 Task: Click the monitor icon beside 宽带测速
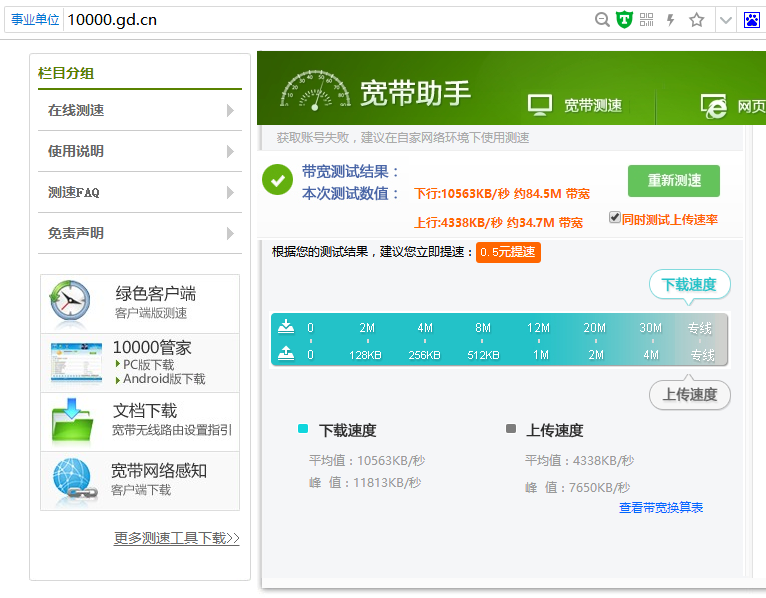point(540,105)
